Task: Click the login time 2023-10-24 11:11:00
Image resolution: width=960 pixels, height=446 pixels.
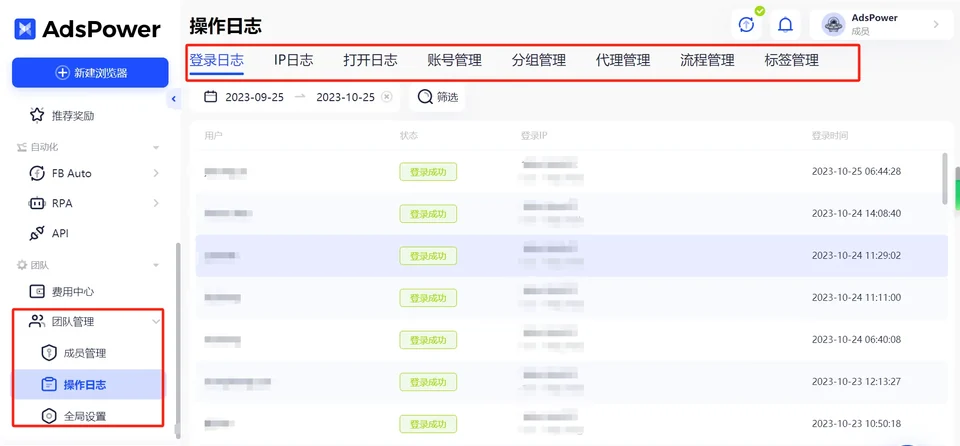Action: tap(857, 297)
